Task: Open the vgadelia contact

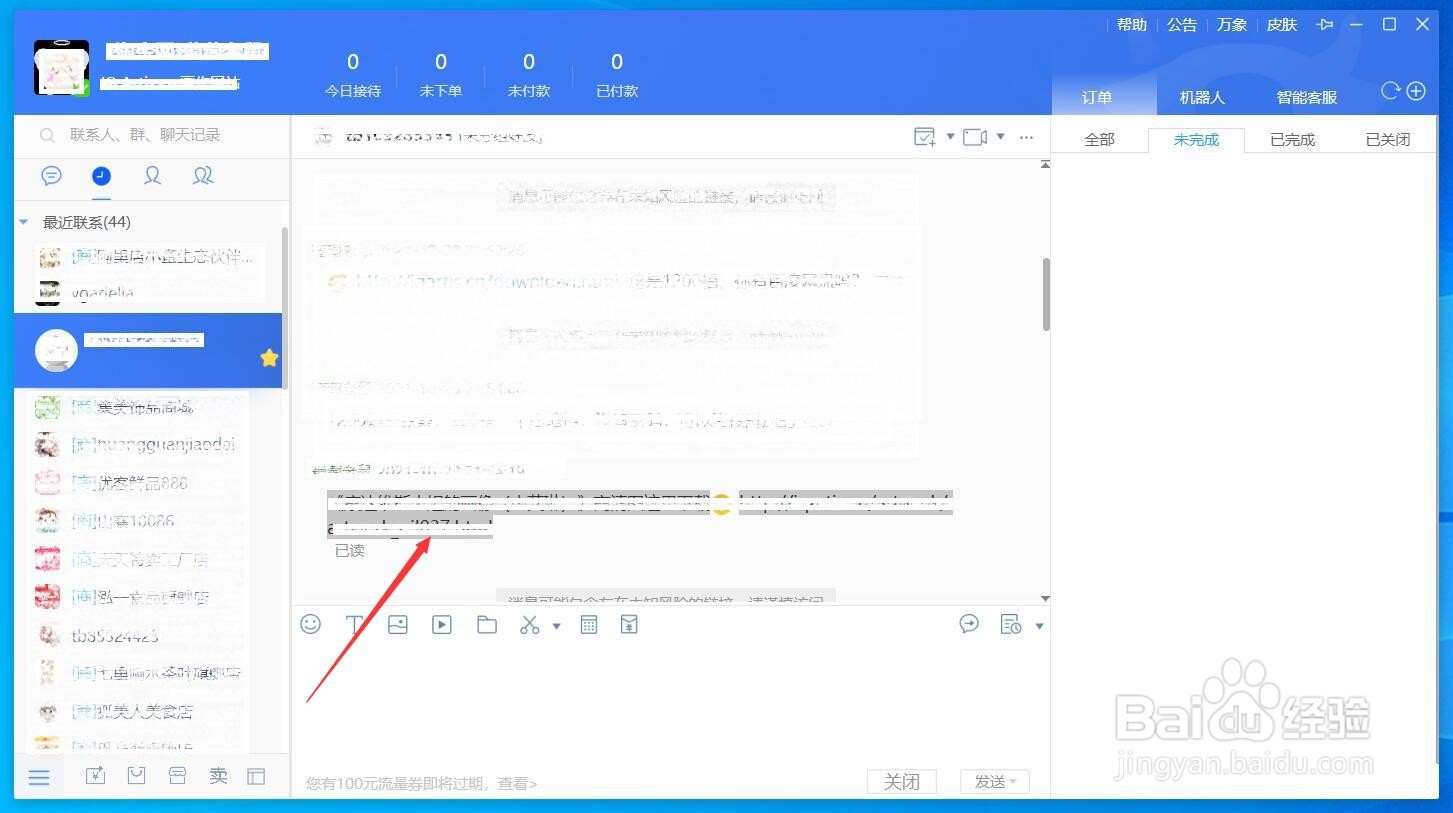Action: (x=148, y=292)
